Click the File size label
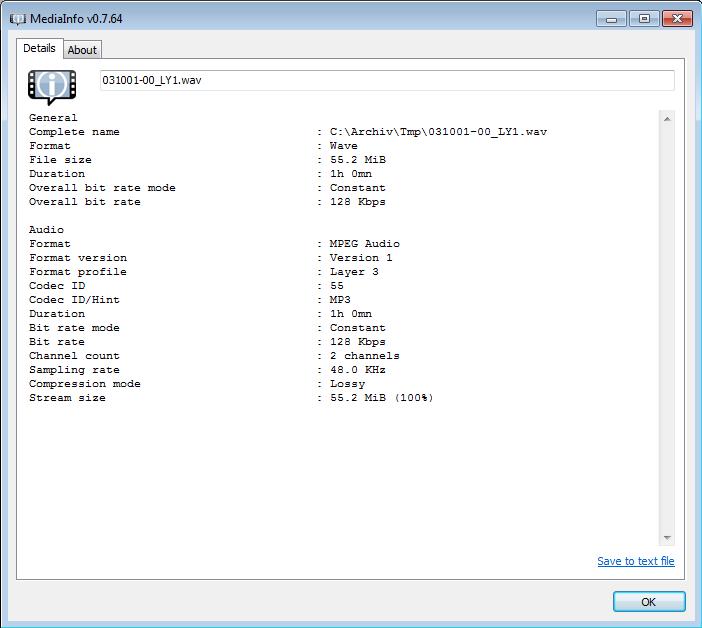 [60, 159]
